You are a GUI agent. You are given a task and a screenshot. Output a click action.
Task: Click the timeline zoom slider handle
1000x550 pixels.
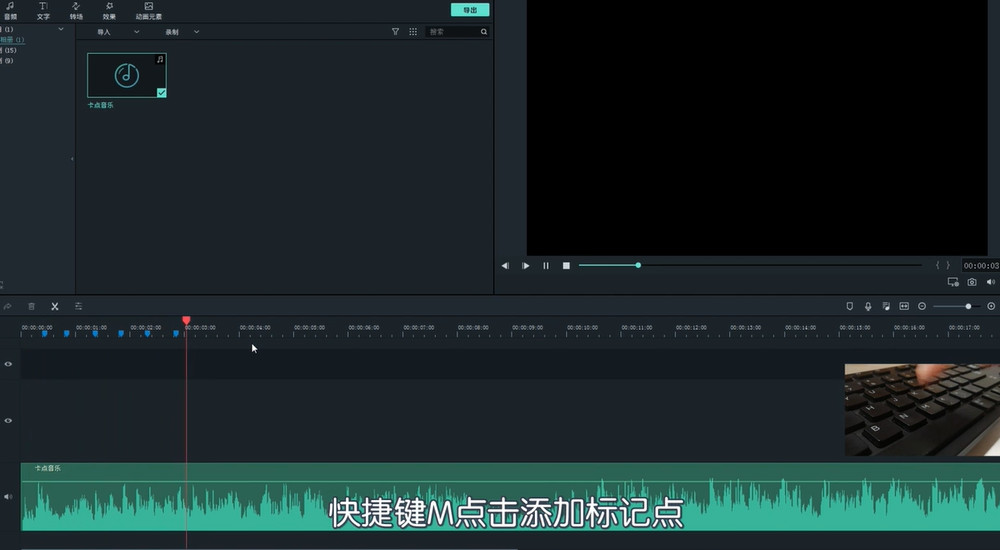pyautogui.click(x=968, y=306)
